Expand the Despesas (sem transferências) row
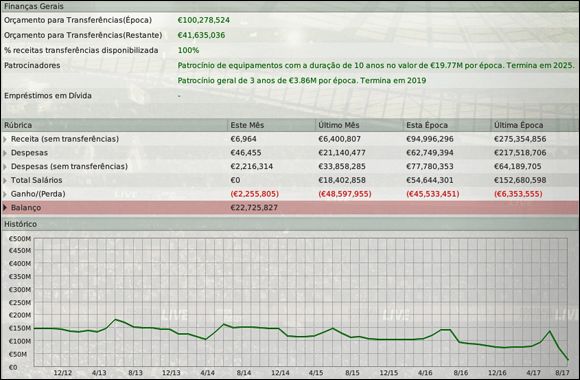580x380 pixels. point(5,167)
